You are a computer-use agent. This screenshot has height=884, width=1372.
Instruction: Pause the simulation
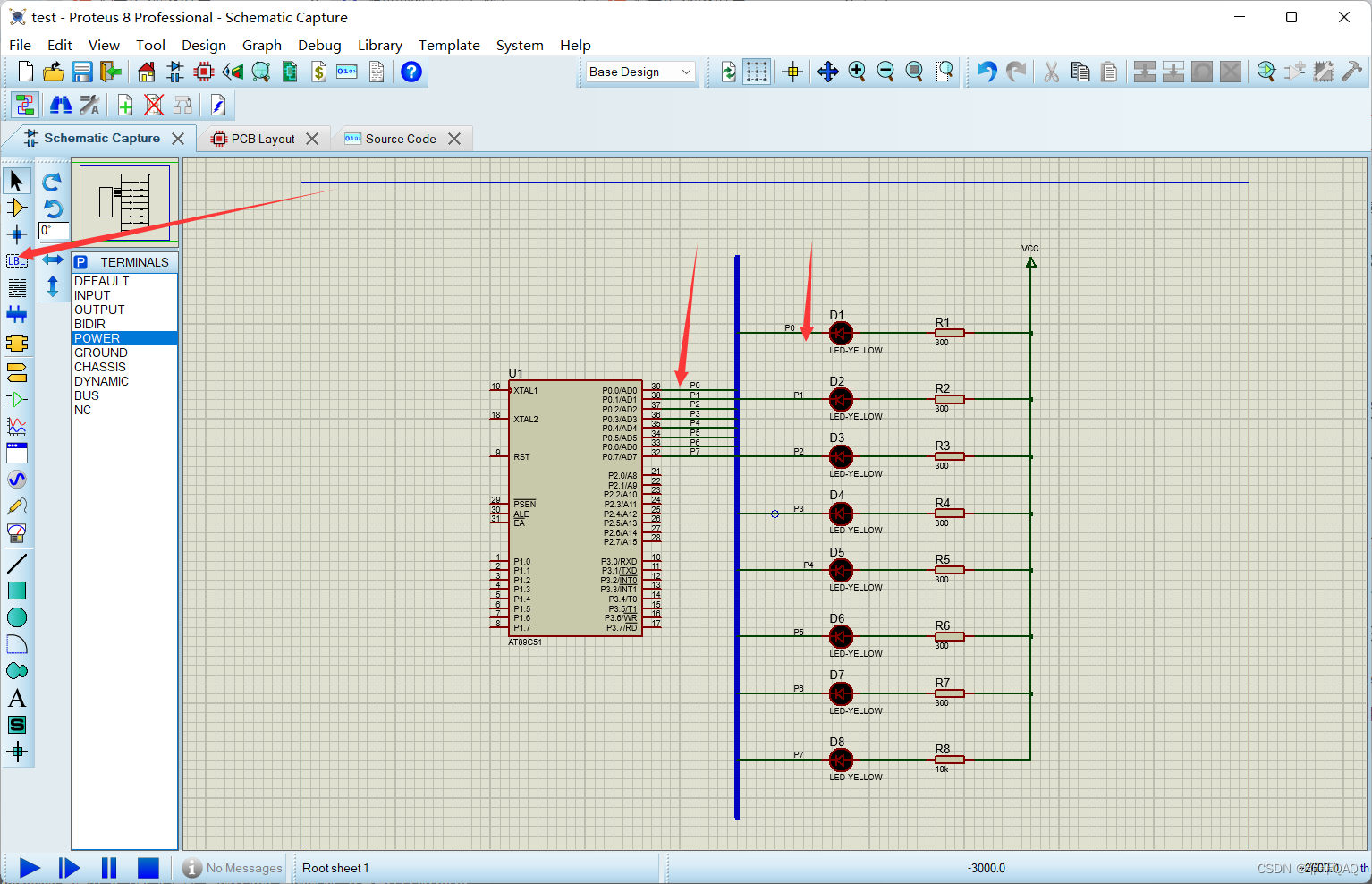109,868
